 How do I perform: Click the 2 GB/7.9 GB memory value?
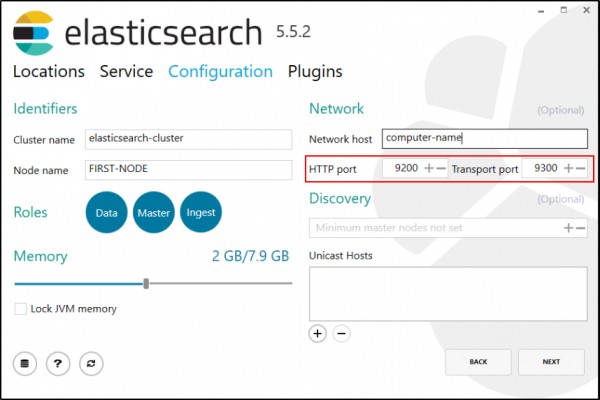[251, 256]
